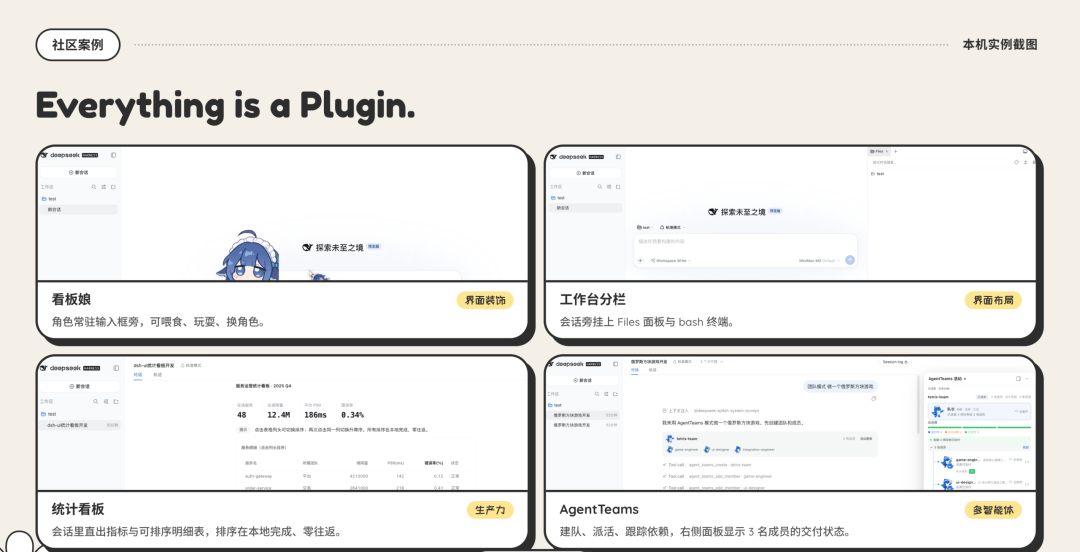This screenshot has width=1080, height=552.
Task: Collapse the sidebar in 看板娘 screenshot
Action: [x=114, y=156]
